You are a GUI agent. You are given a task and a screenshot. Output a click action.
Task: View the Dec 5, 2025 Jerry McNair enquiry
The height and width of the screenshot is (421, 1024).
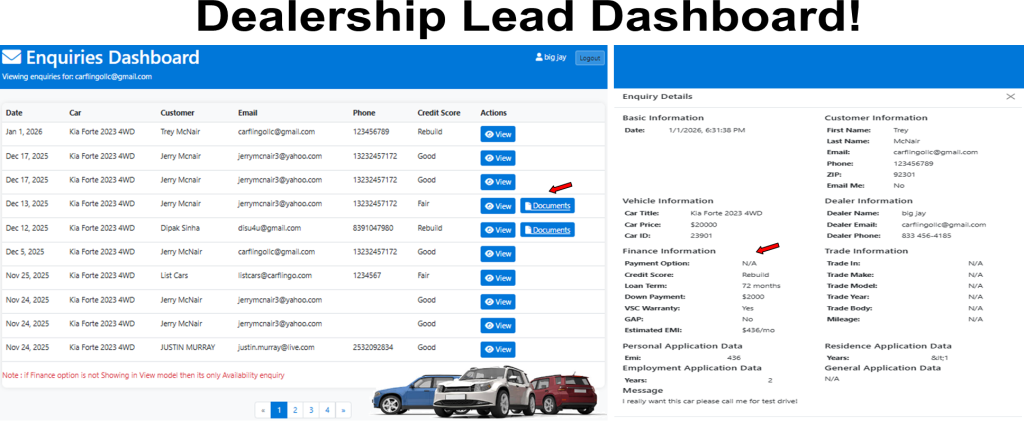pyautogui.click(x=497, y=254)
